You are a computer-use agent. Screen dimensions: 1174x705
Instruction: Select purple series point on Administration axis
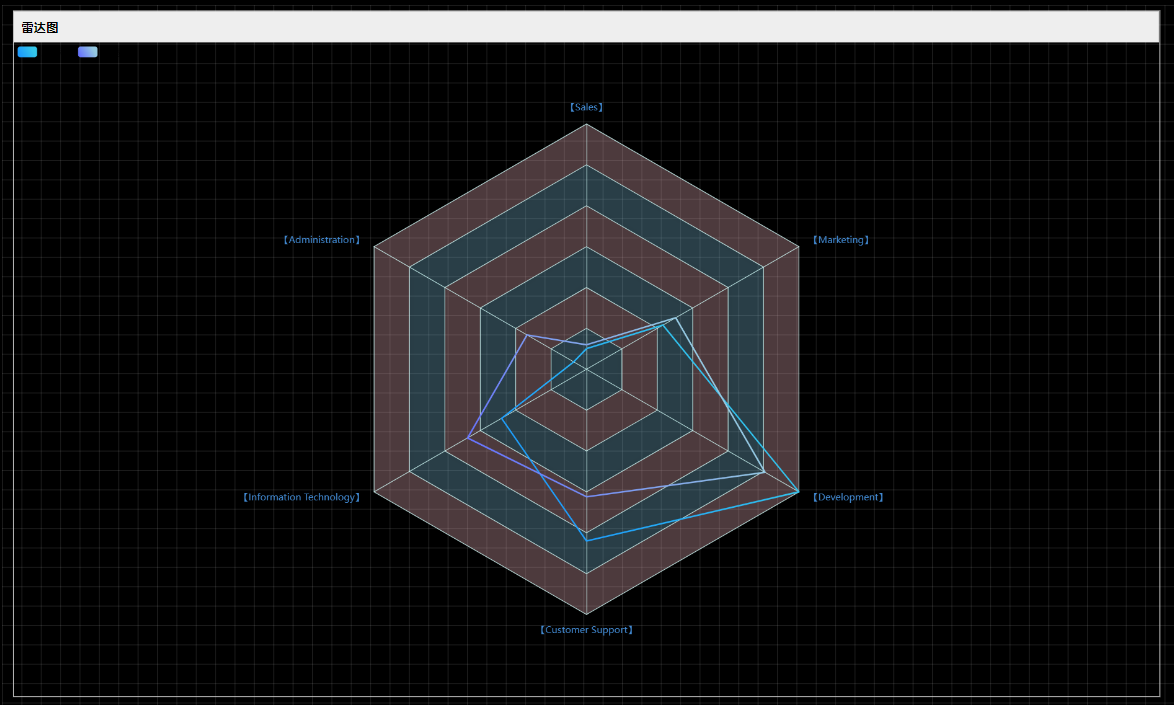[x=526, y=335]
